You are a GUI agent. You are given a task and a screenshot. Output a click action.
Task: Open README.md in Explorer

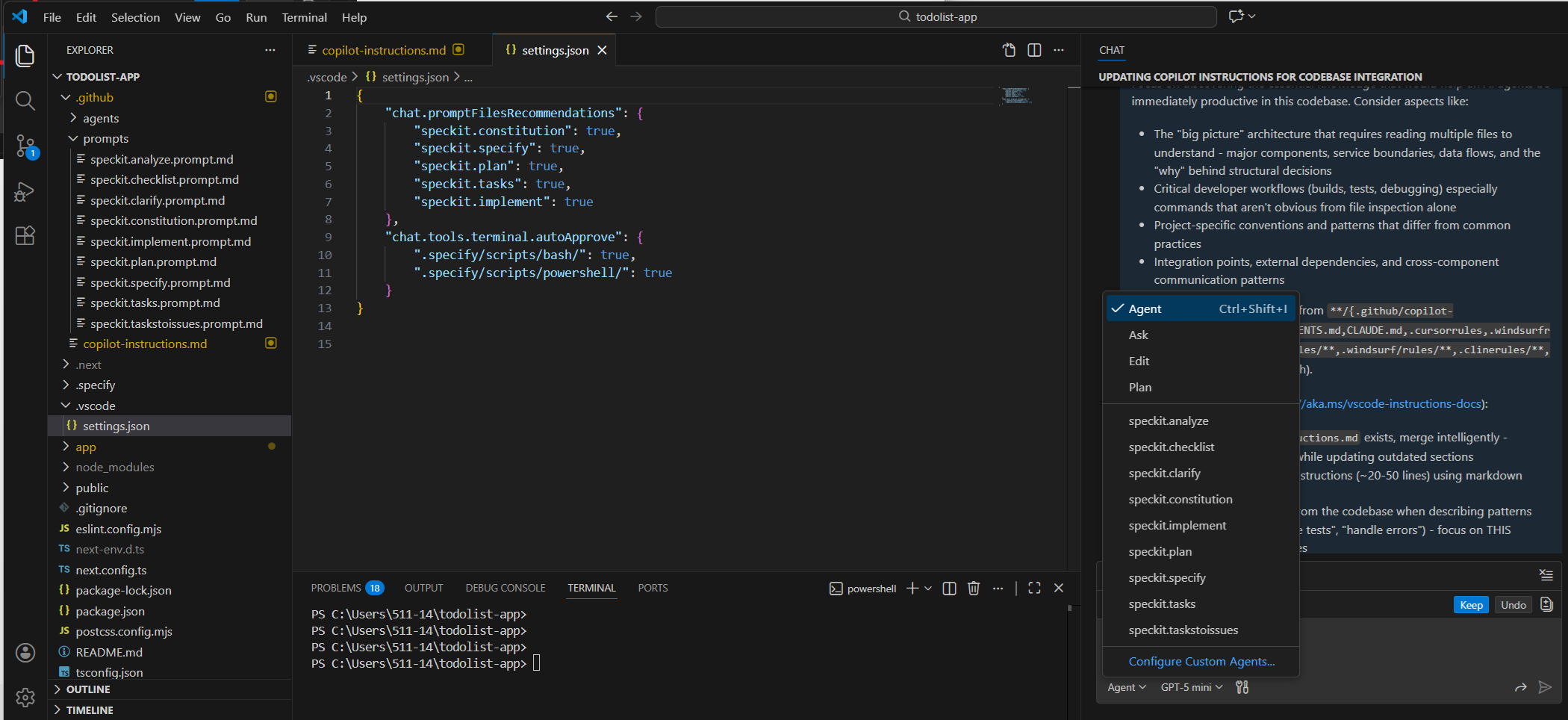(109, 652)
